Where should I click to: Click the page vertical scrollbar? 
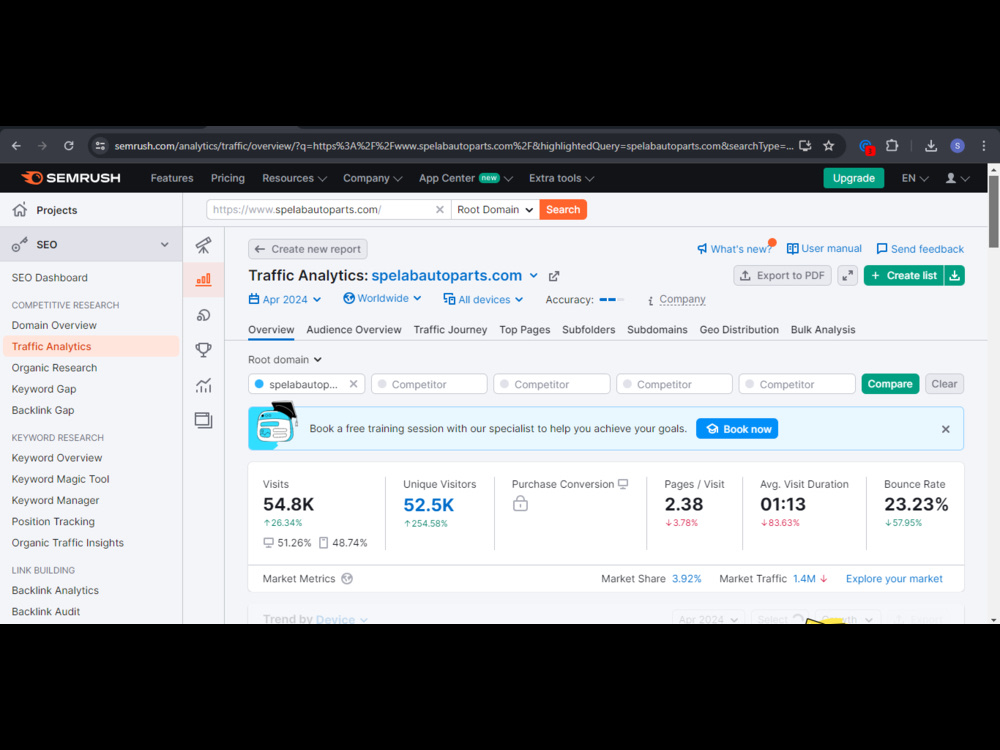point(993,210)
